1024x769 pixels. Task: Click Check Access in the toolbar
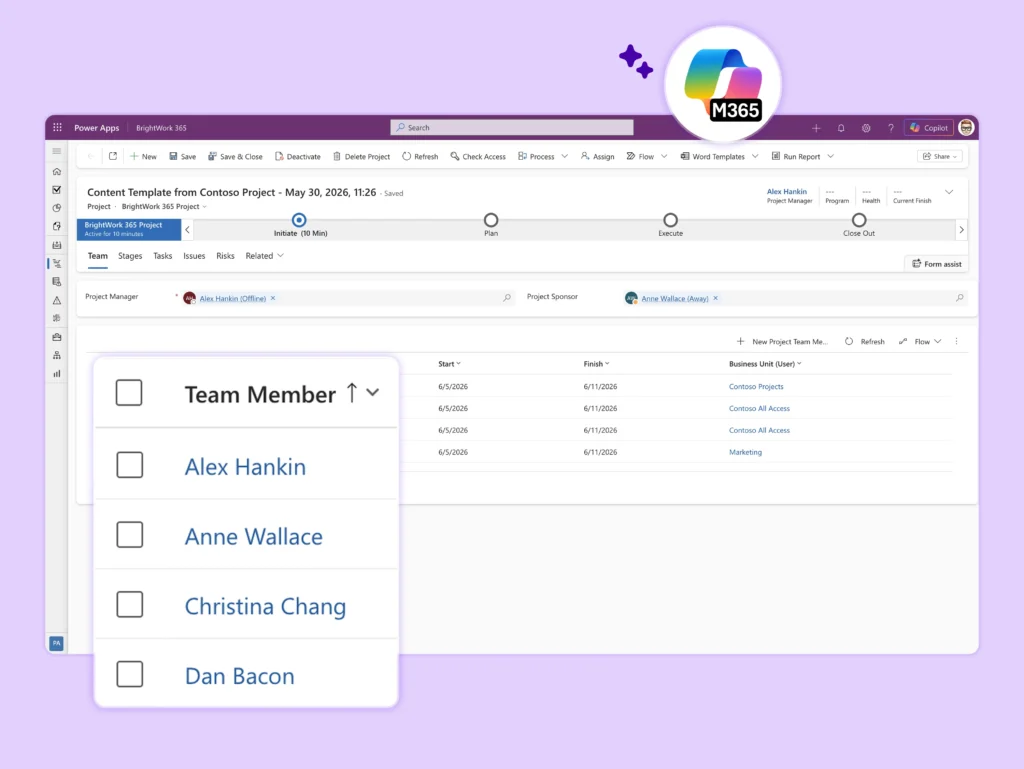pos(478,157)
